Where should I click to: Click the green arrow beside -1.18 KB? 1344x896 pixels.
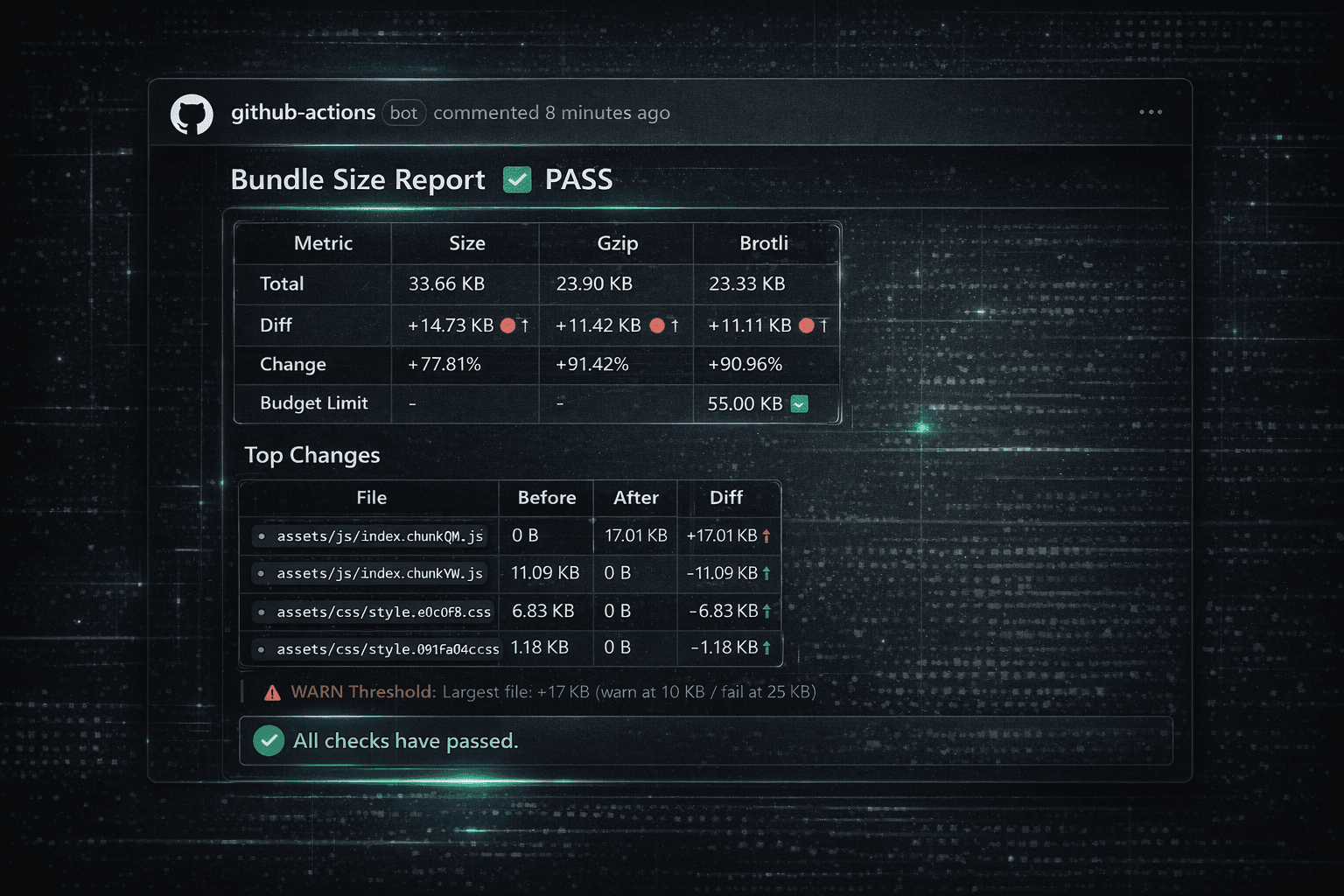766,647
